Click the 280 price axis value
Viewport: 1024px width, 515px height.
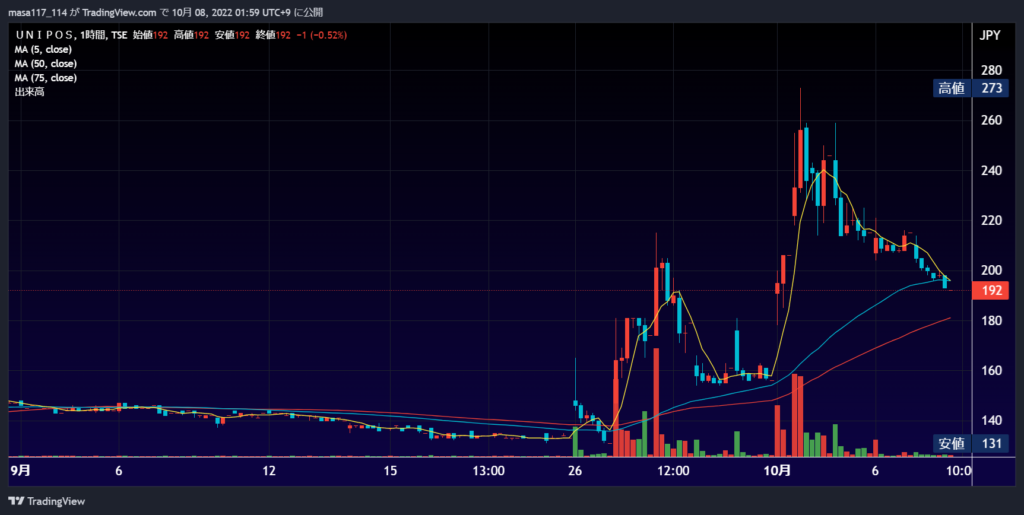tap(991, 70)
